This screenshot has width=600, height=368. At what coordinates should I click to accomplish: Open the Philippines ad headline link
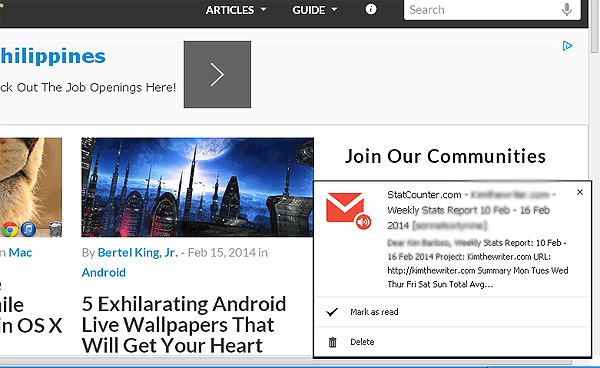(x=53, y=57)
